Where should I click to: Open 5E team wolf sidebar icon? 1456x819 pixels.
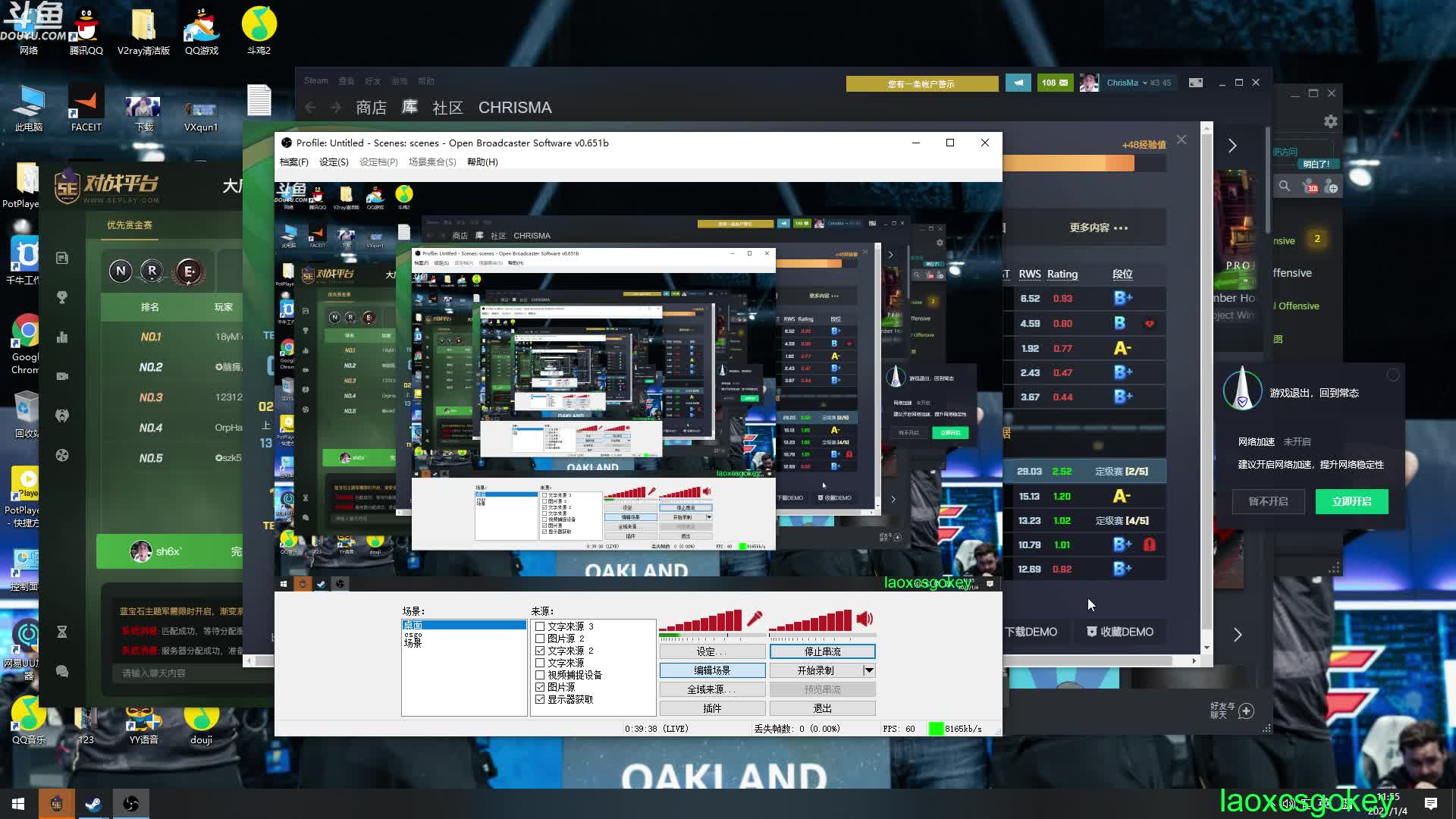click(x=62, y=416)
